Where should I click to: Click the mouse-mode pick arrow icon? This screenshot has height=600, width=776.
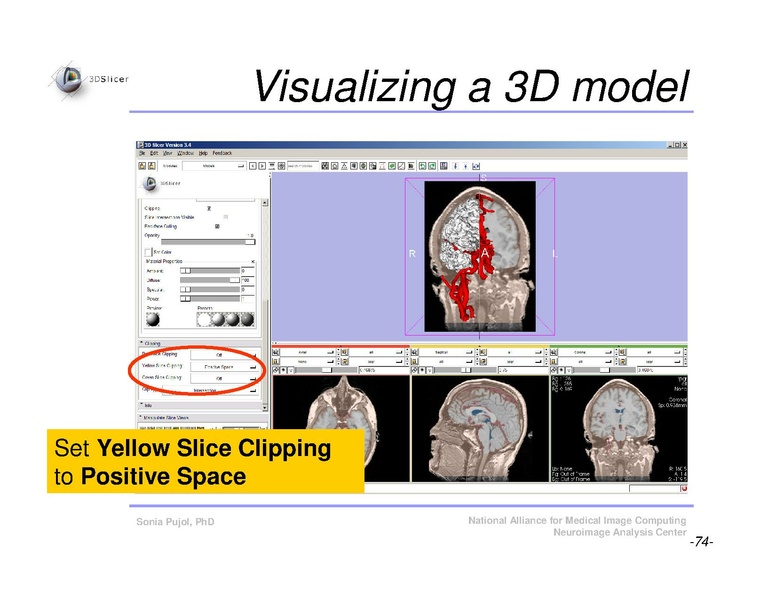coord(455,166)
